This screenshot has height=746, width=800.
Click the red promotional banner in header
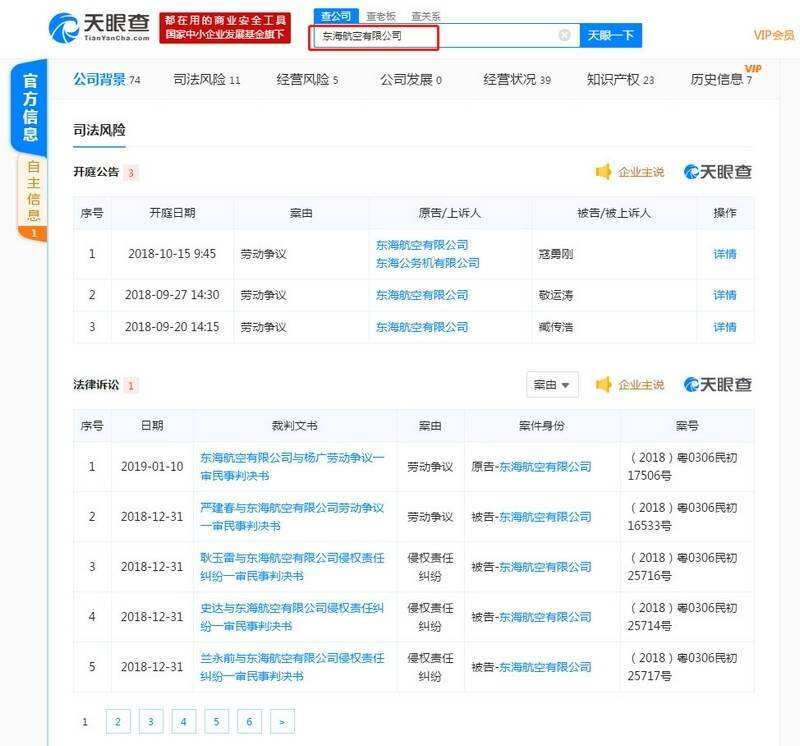pos(225,28)
